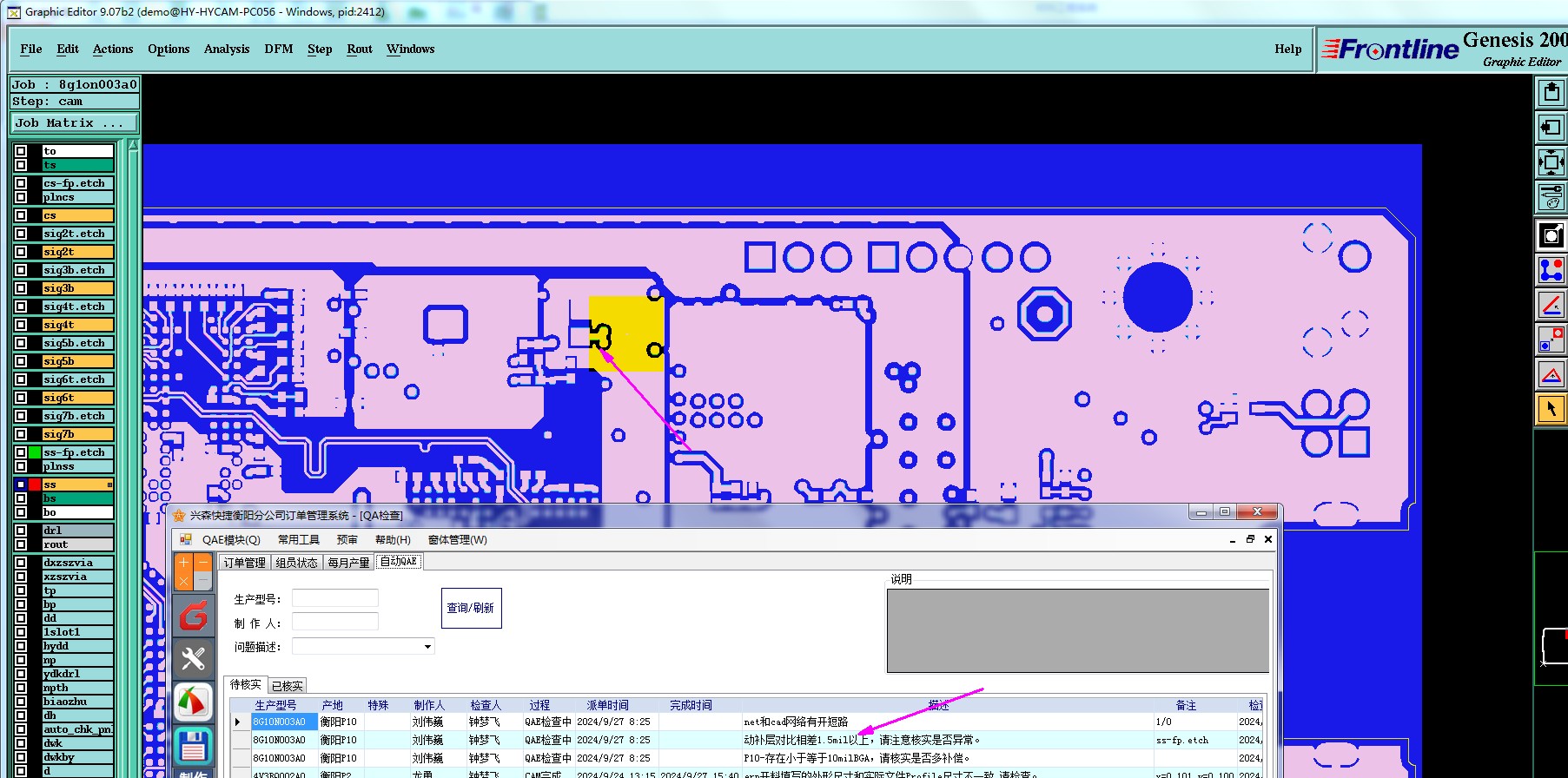Viewport: 1568px width, 778px height.
Task: Open the Analysis menu
Action: (x=227, y=49)
